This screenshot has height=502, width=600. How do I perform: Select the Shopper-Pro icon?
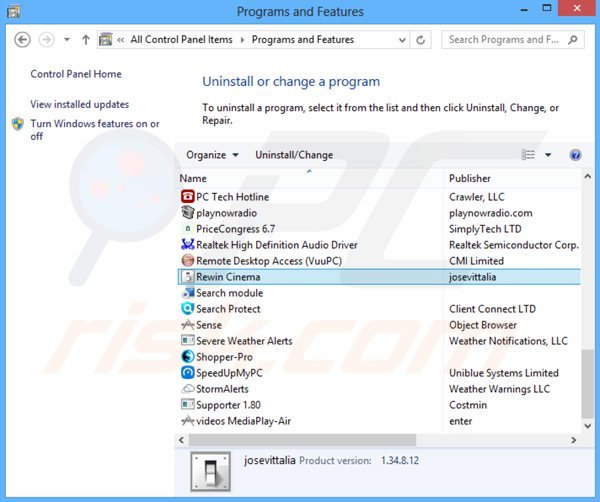click(x=188, y=357)
